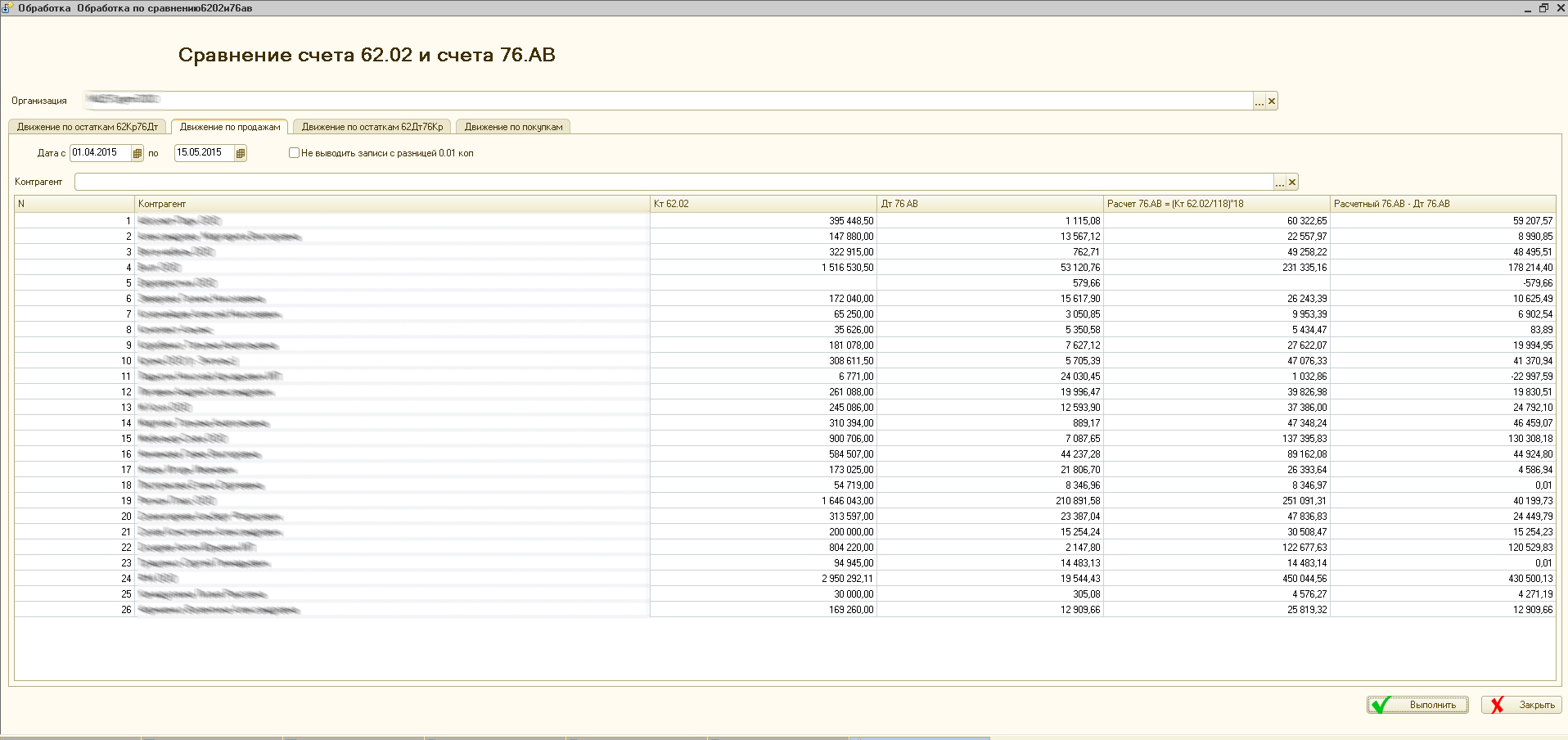
Task: Open organization selection ellipsis button
Action: click(x=1259, y=102)
